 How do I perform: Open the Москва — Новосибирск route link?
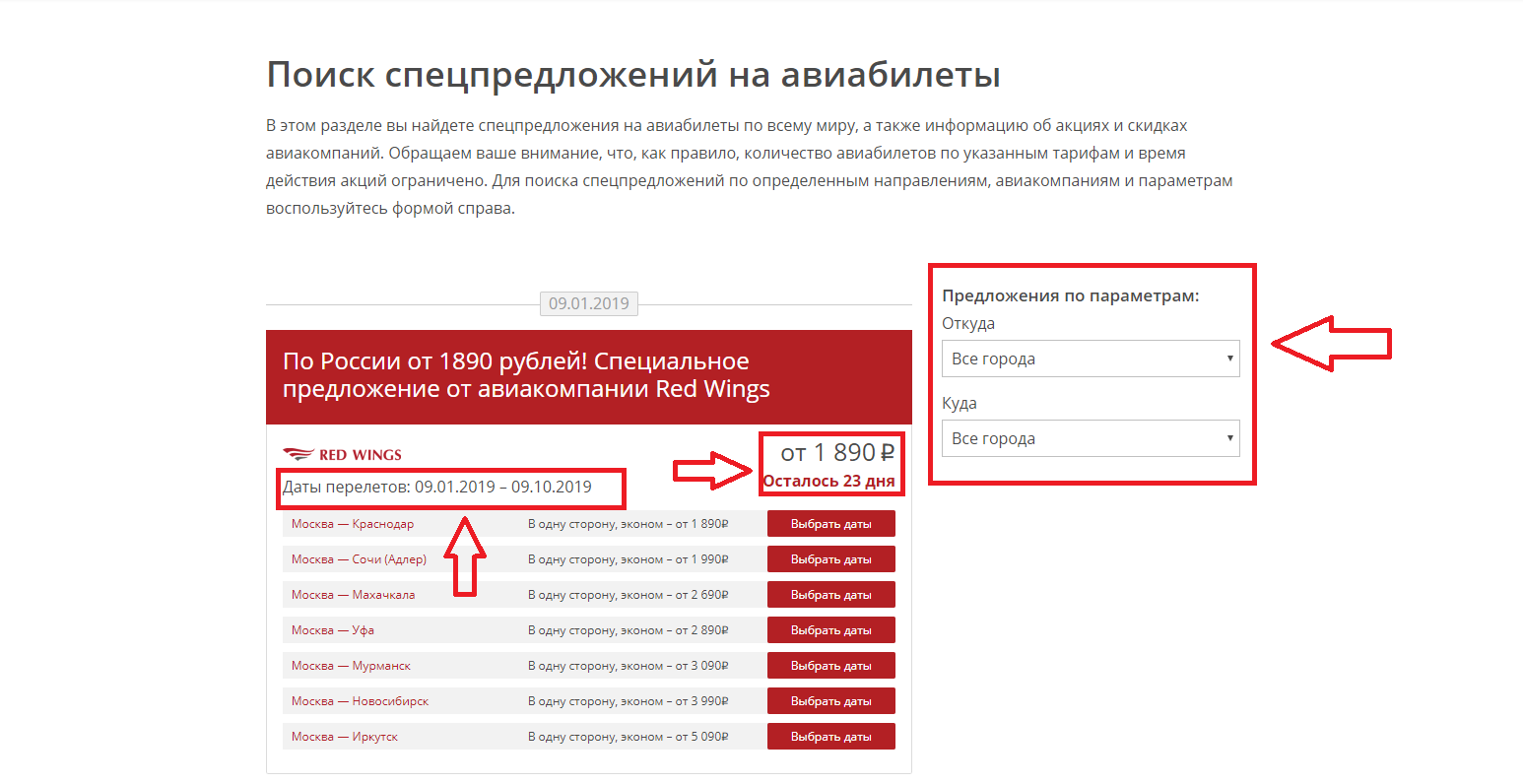[360, 701]
